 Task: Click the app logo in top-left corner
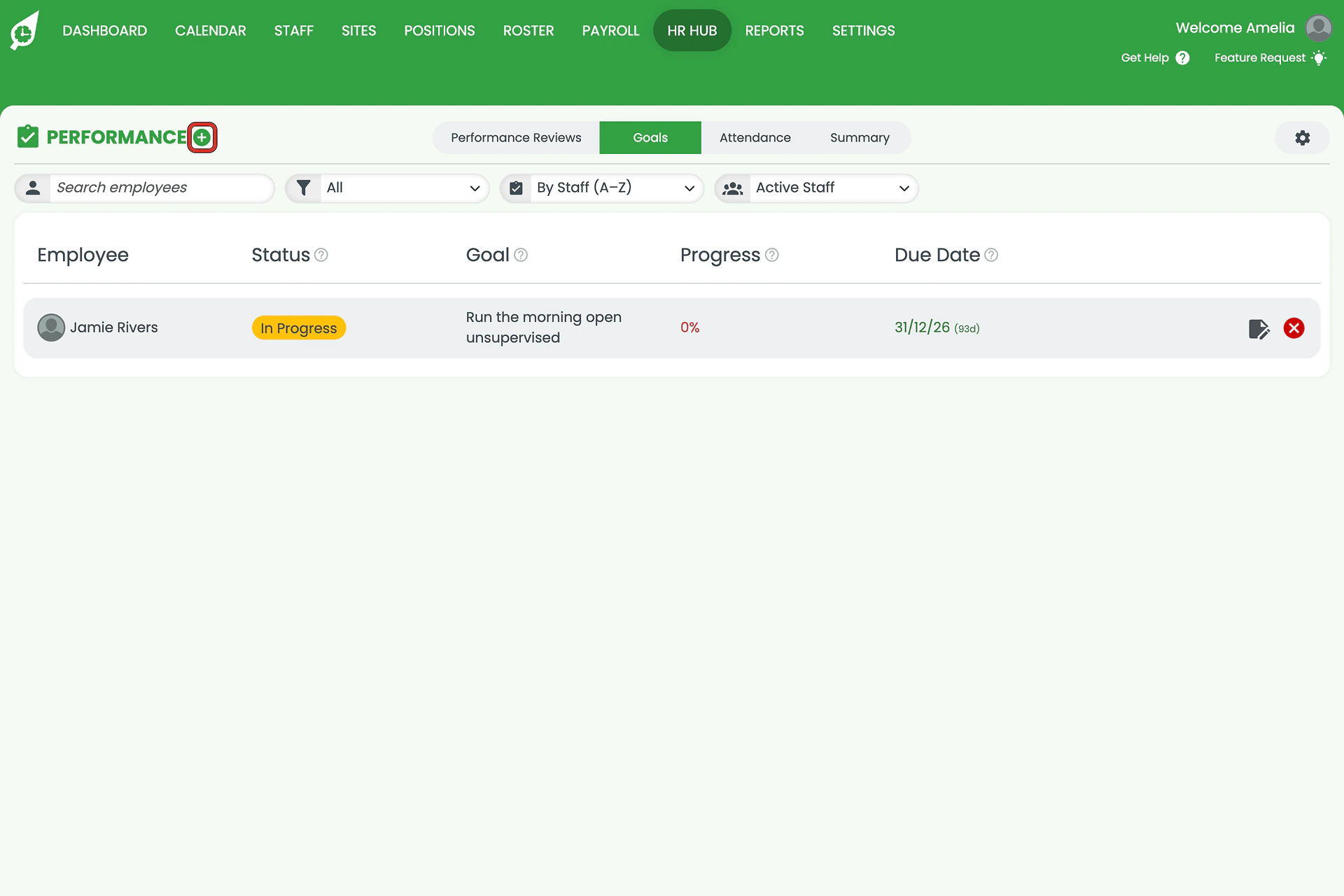click(24, 31)
